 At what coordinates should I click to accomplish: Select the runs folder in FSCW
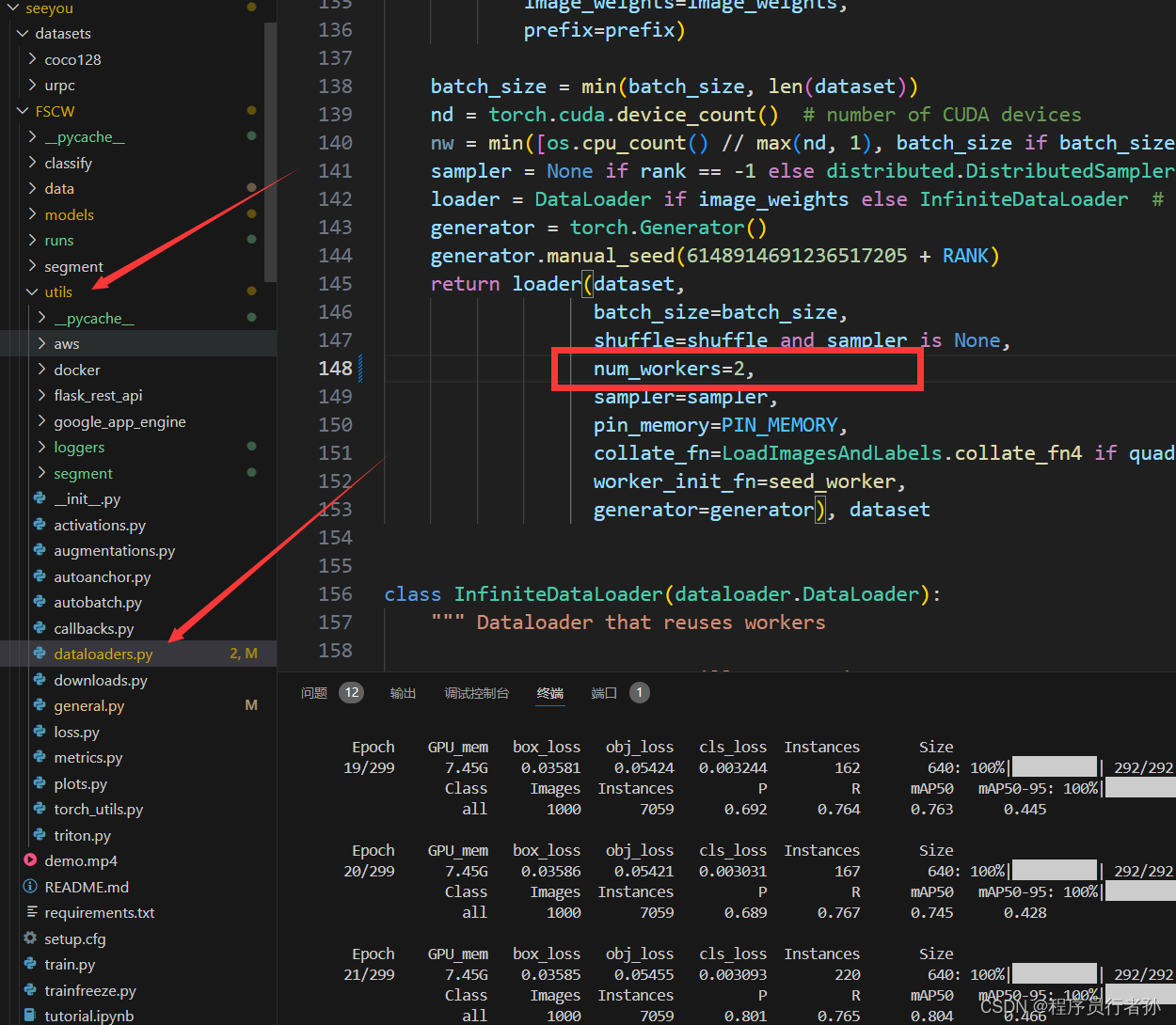pyautogui.click(x=138, y=240)
